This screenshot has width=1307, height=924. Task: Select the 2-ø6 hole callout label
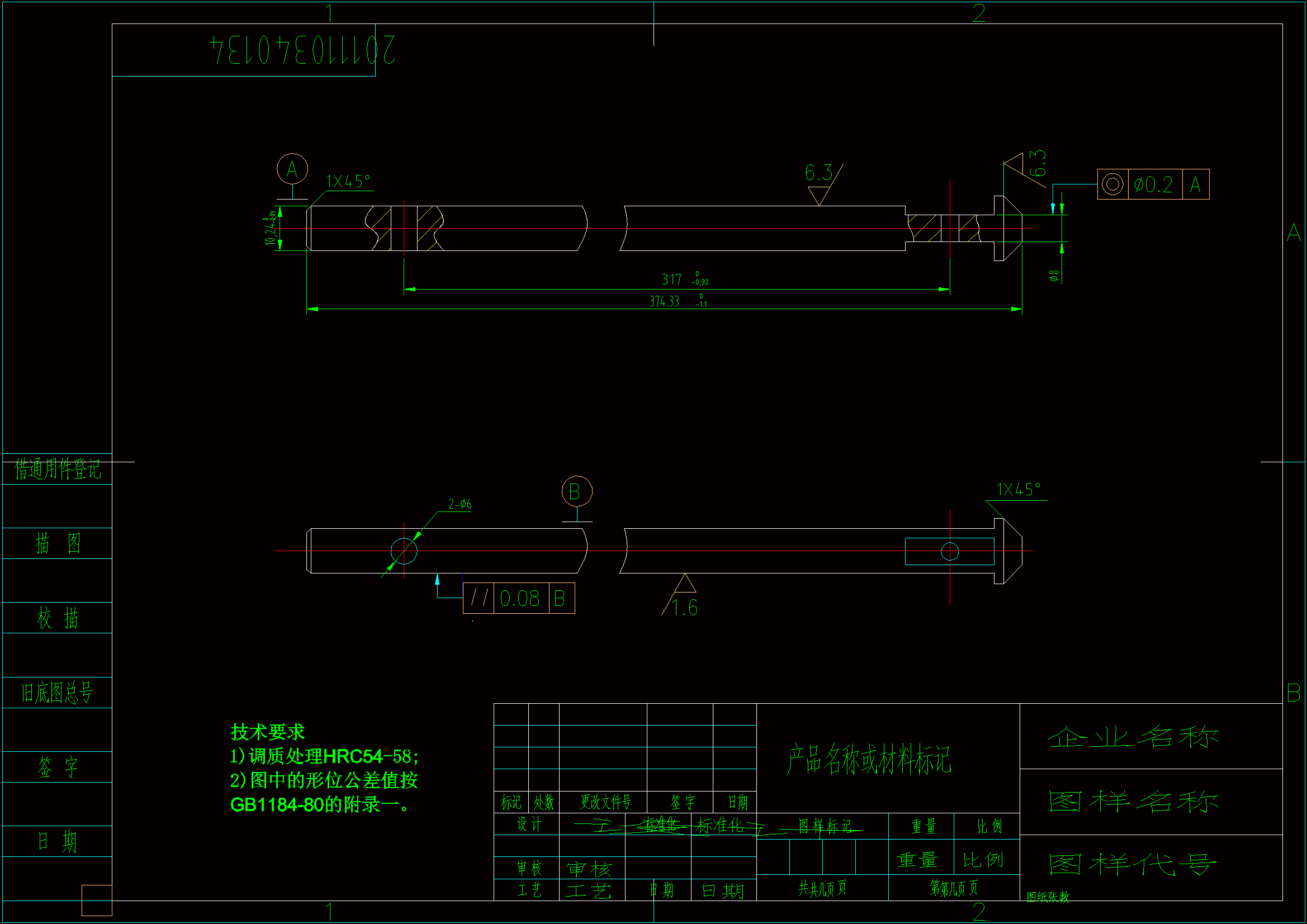pyautogui.click(x=460, y=504)
